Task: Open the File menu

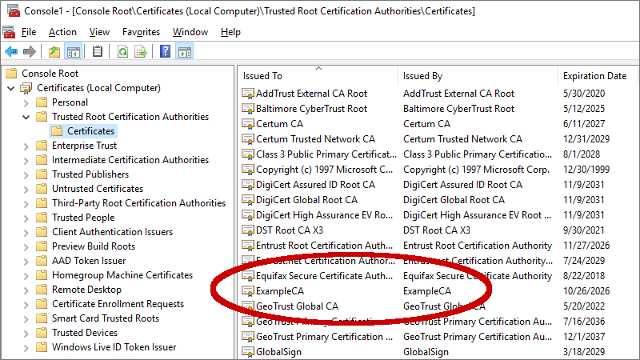Action: tap(29, 32)
